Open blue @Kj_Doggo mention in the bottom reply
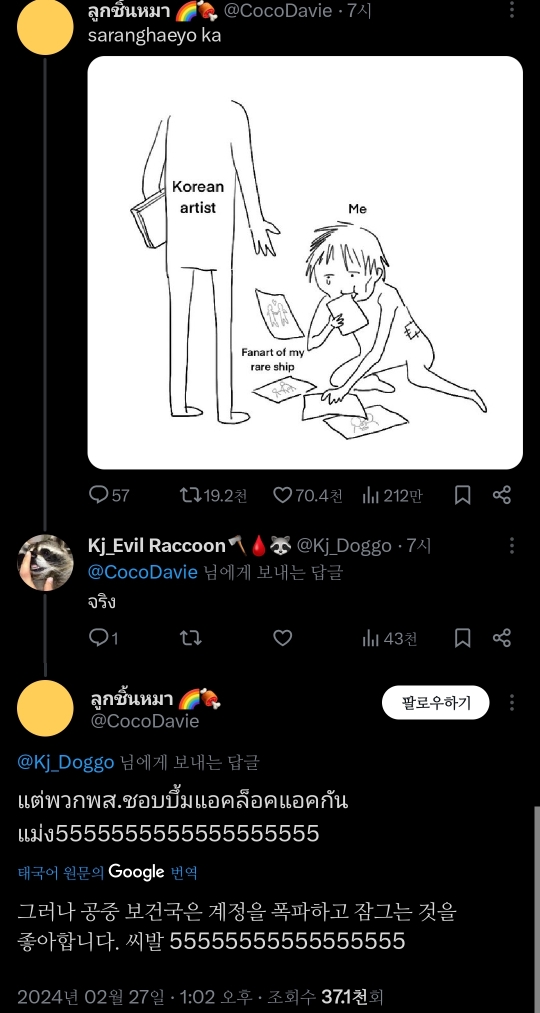540x1013 pixels. point(66,762)
